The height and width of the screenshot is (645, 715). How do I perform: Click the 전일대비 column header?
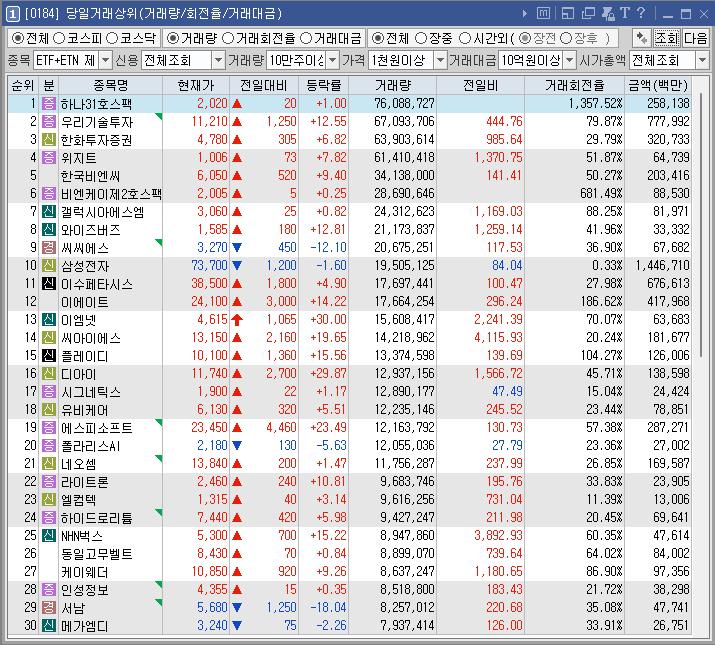point(264,85)
